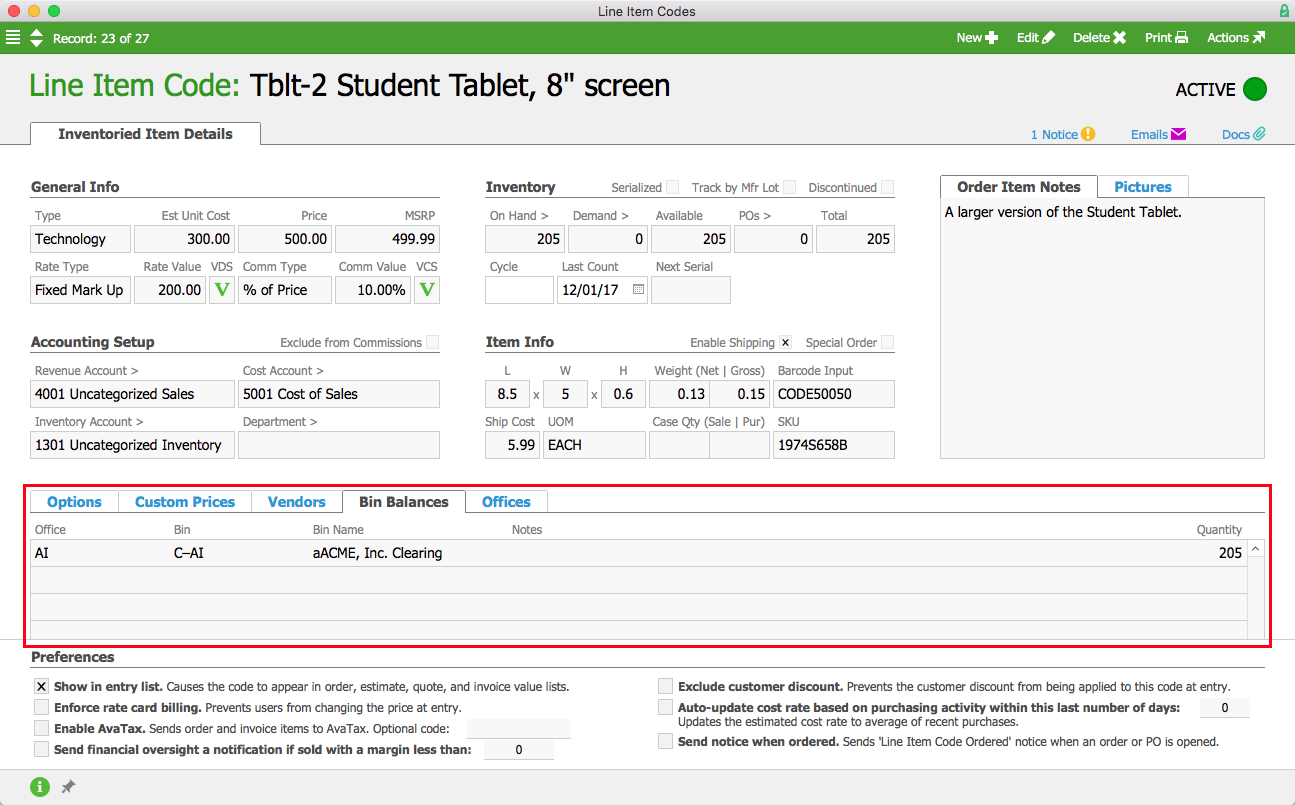Switch to the Pictures tab
This screenshot has height=805, width=1295.
(1143, 187)
